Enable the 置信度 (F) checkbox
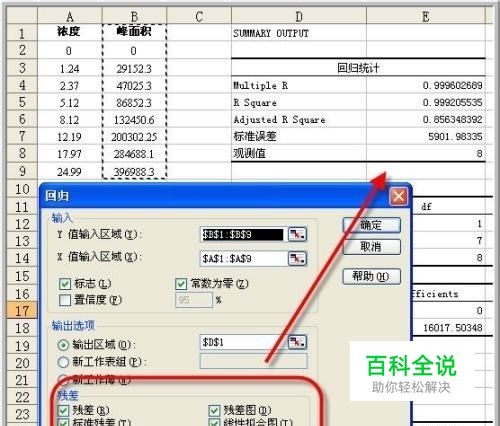This screenshot has height=426, width=500. 65,300
